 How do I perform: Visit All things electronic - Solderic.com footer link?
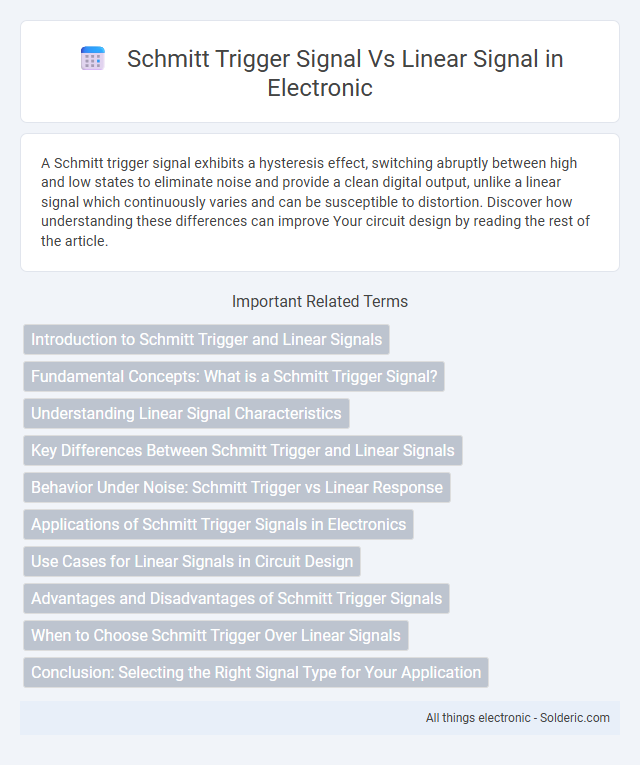point(518,718)
